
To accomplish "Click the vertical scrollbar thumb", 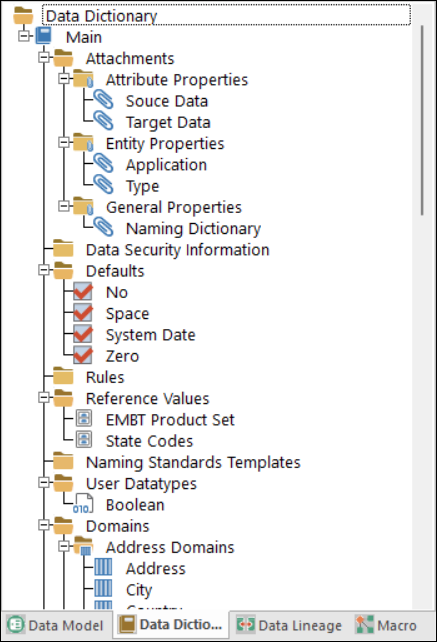I will tap(422, 120).
